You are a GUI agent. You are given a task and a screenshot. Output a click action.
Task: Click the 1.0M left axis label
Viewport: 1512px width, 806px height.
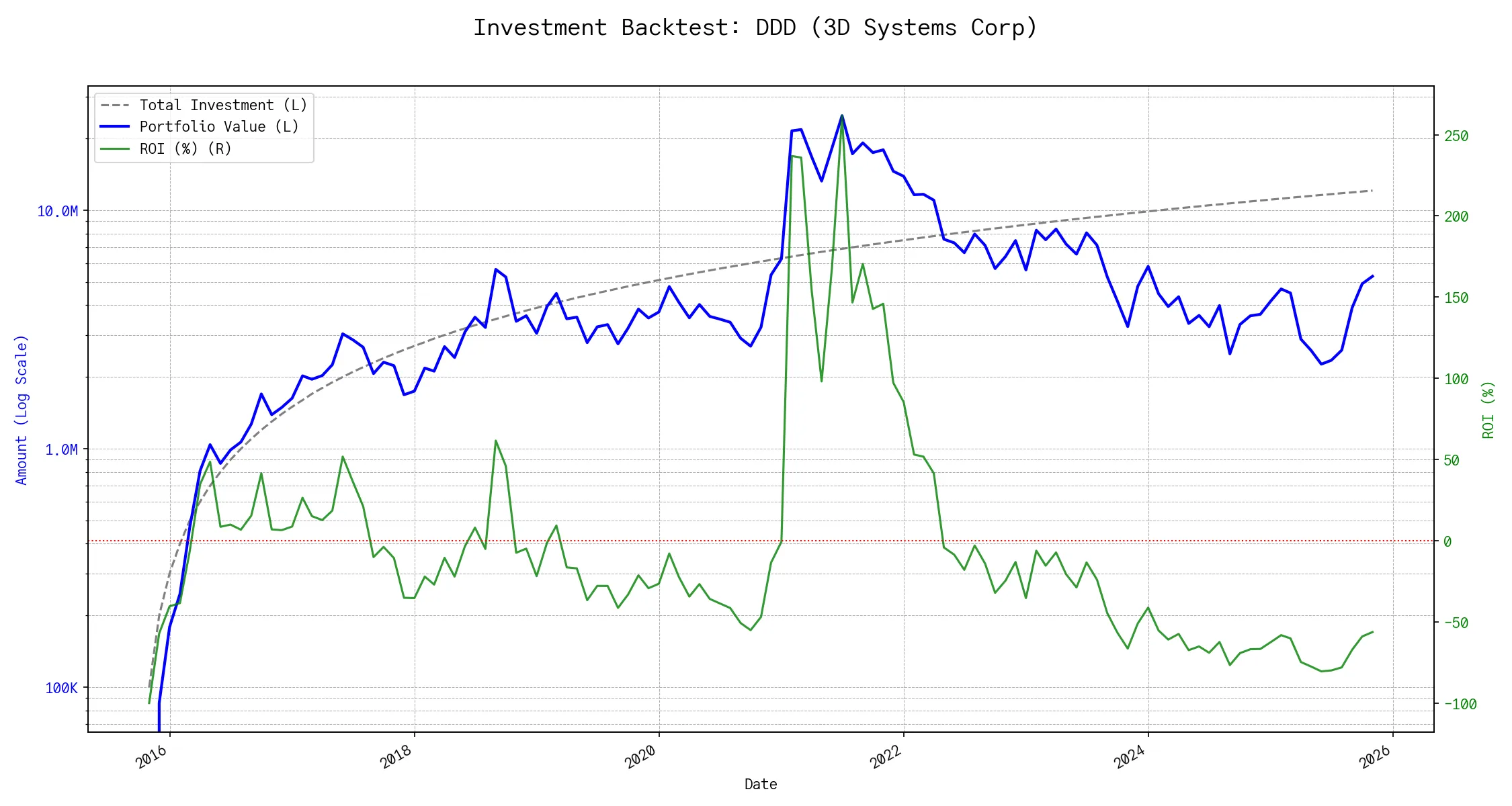coord(61,450)
